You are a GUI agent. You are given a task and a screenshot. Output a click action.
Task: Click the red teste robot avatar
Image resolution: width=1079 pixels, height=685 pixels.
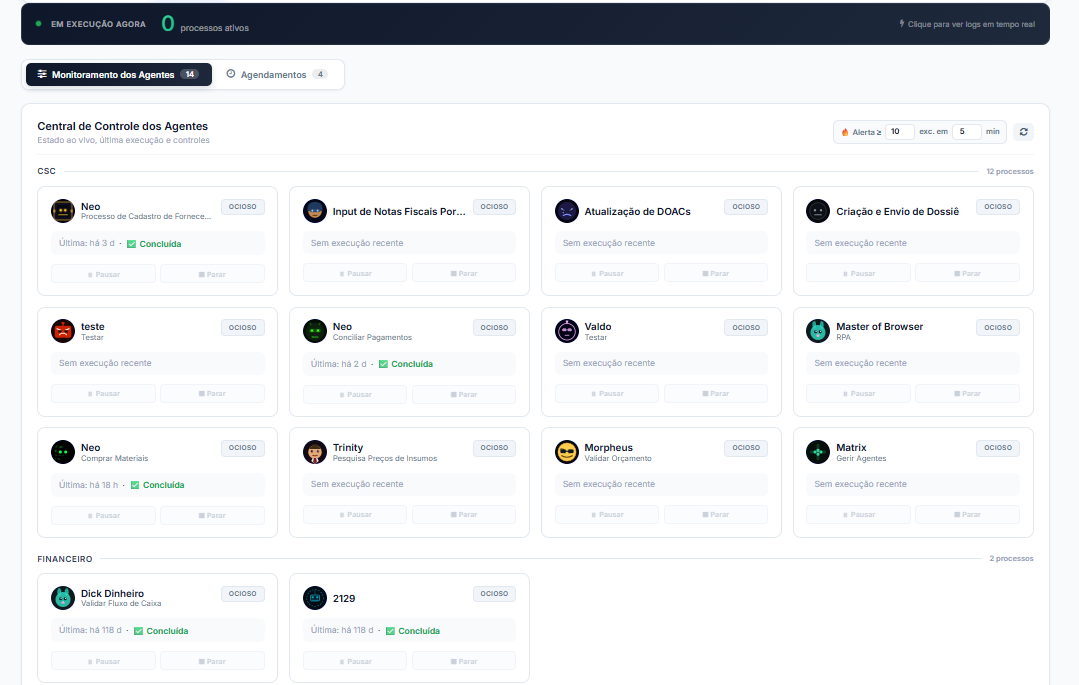(x=63, y=331)
